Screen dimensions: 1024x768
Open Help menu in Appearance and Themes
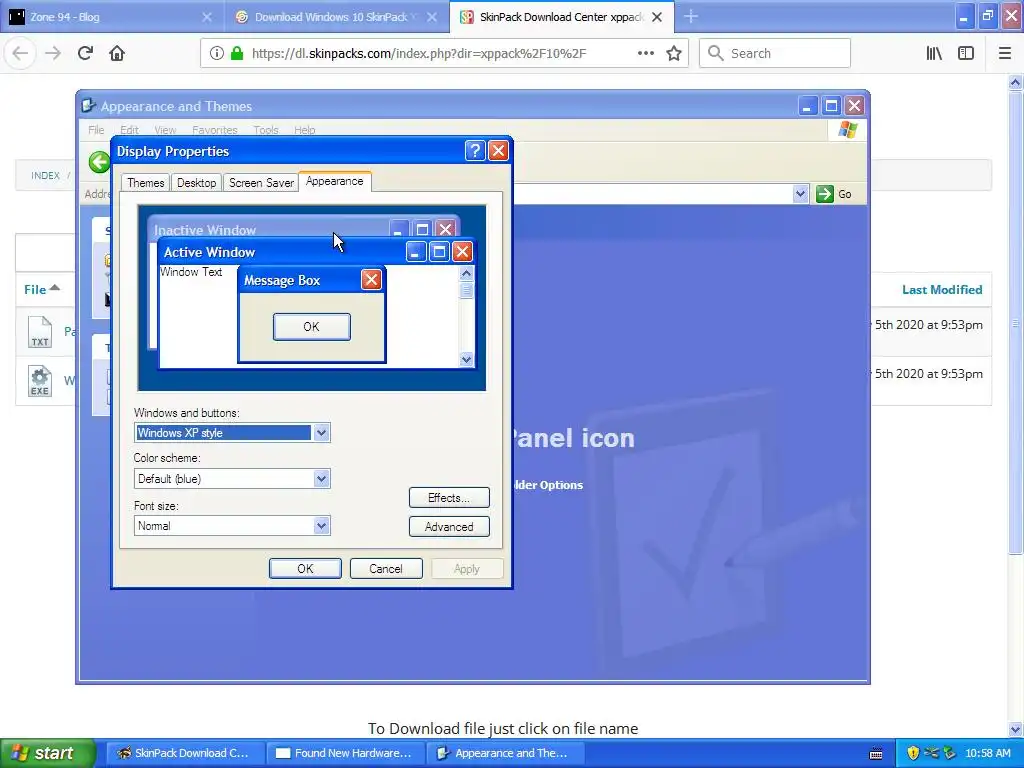[x=304, y=130]
